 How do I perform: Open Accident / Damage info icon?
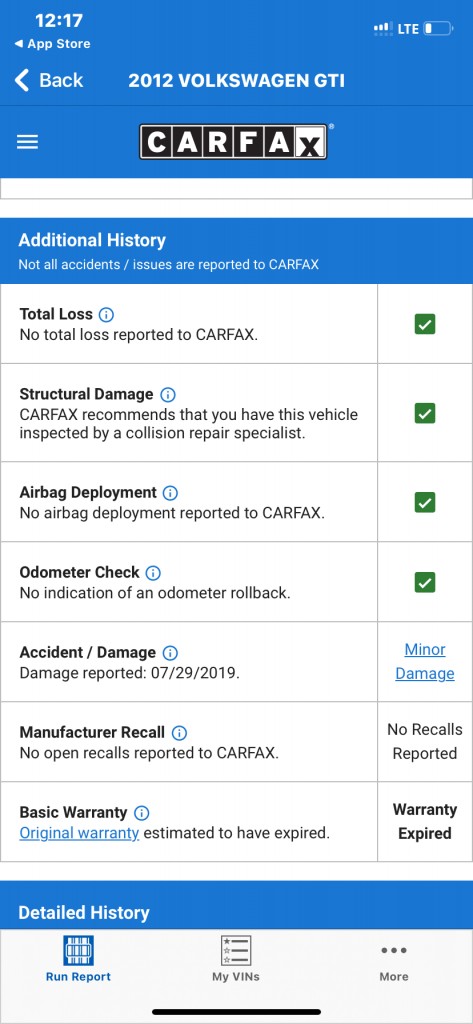pos(170,652)
